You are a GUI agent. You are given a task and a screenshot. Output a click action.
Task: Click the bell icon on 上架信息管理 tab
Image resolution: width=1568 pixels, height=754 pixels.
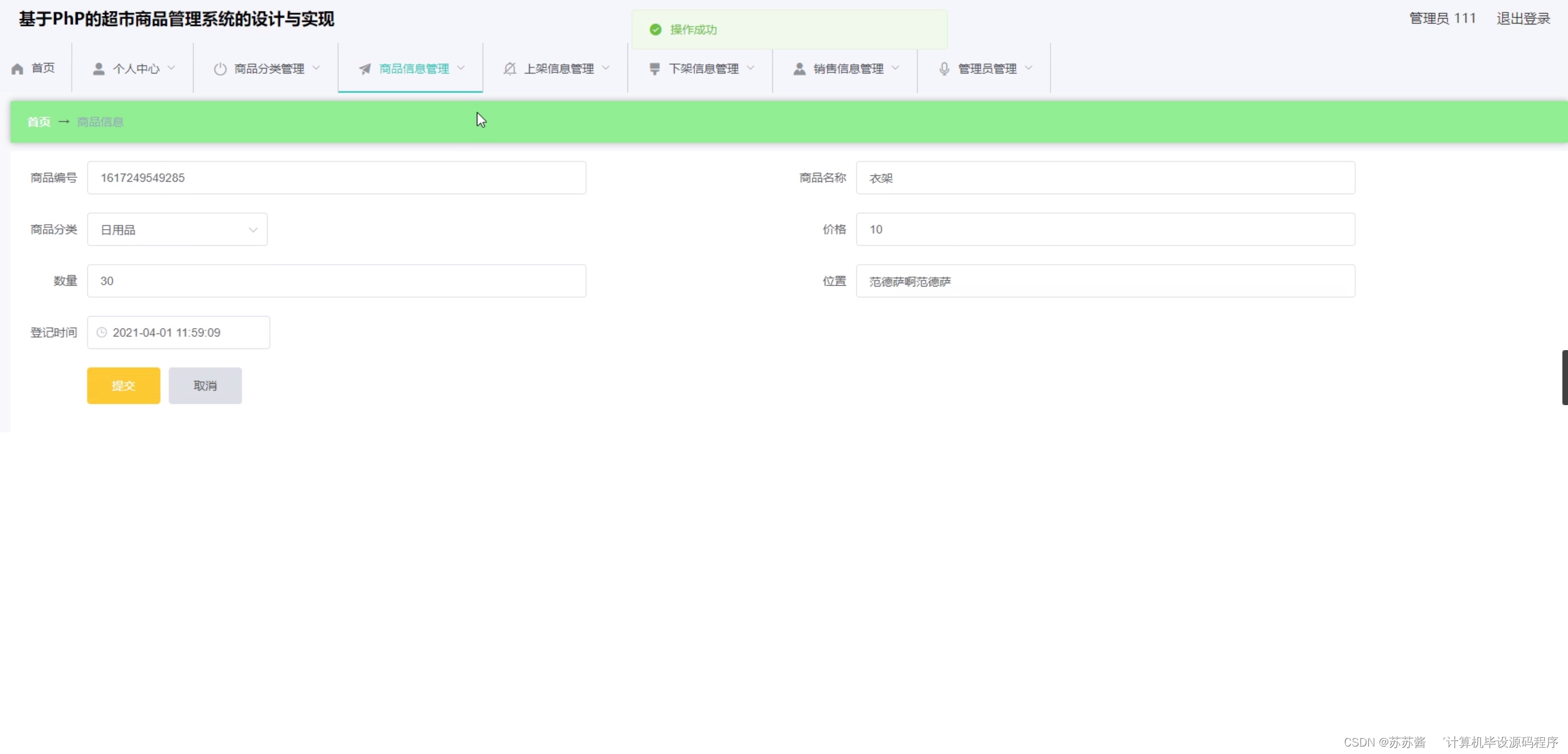tap(510, 69)
